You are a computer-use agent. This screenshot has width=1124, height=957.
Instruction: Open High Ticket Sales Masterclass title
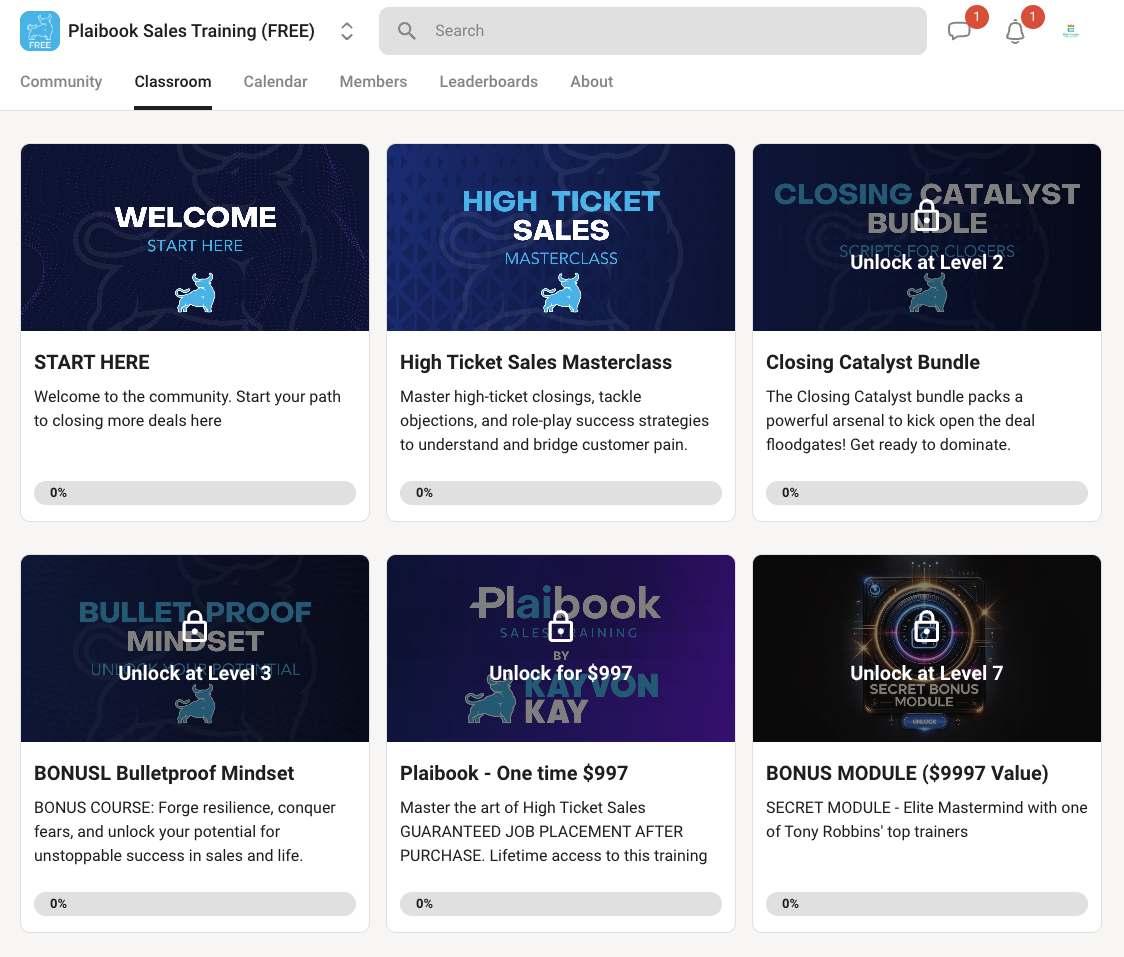[536, 362]
